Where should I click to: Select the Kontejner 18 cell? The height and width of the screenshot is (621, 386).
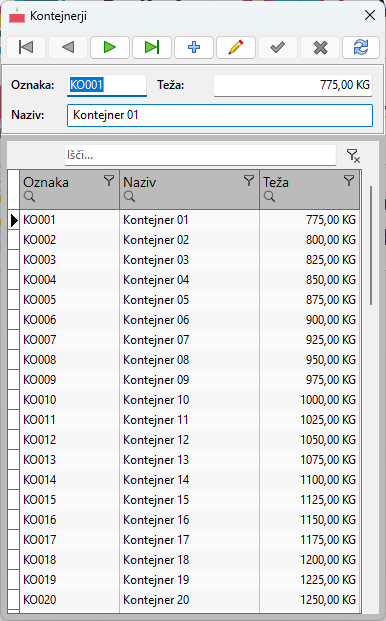pyautogui.click(x=190, y=560)
